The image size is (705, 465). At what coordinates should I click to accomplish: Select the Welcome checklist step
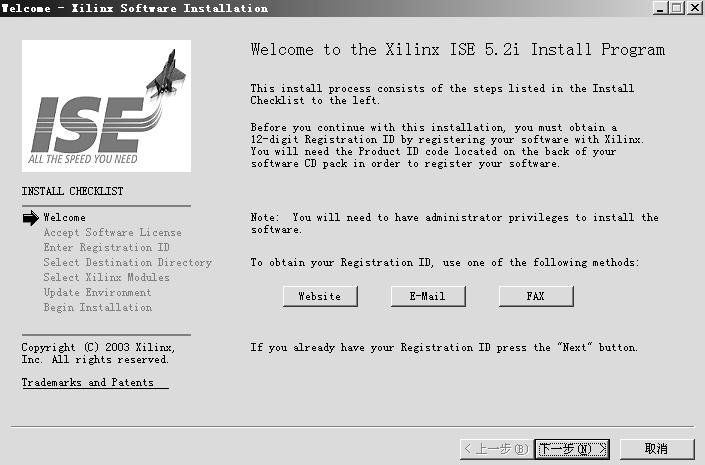(64, 218)
